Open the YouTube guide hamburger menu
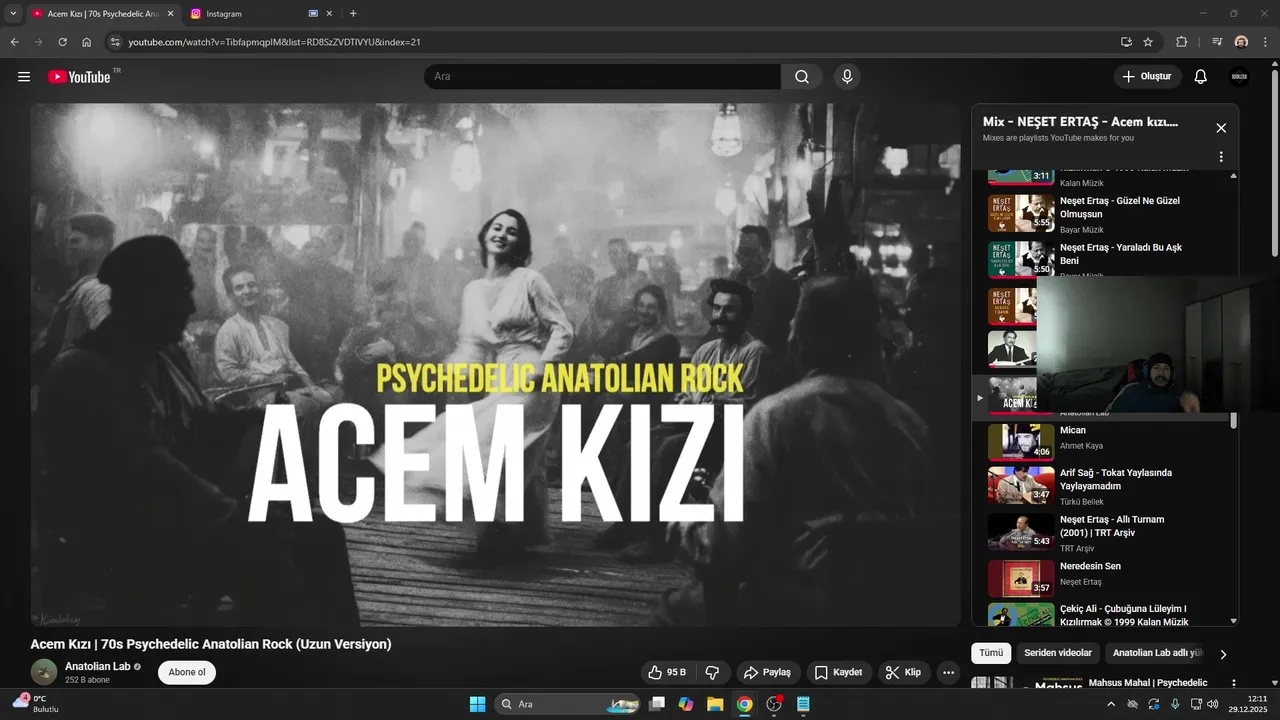 point(24,77)
